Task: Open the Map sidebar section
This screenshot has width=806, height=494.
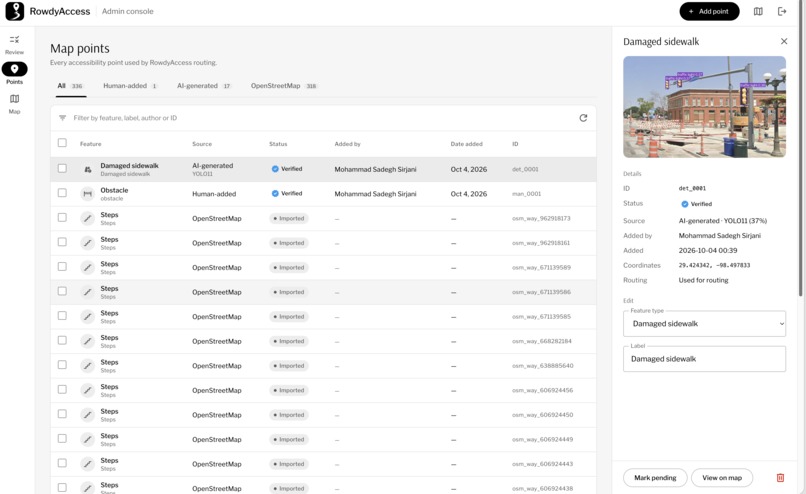Action: click(14, 104)
